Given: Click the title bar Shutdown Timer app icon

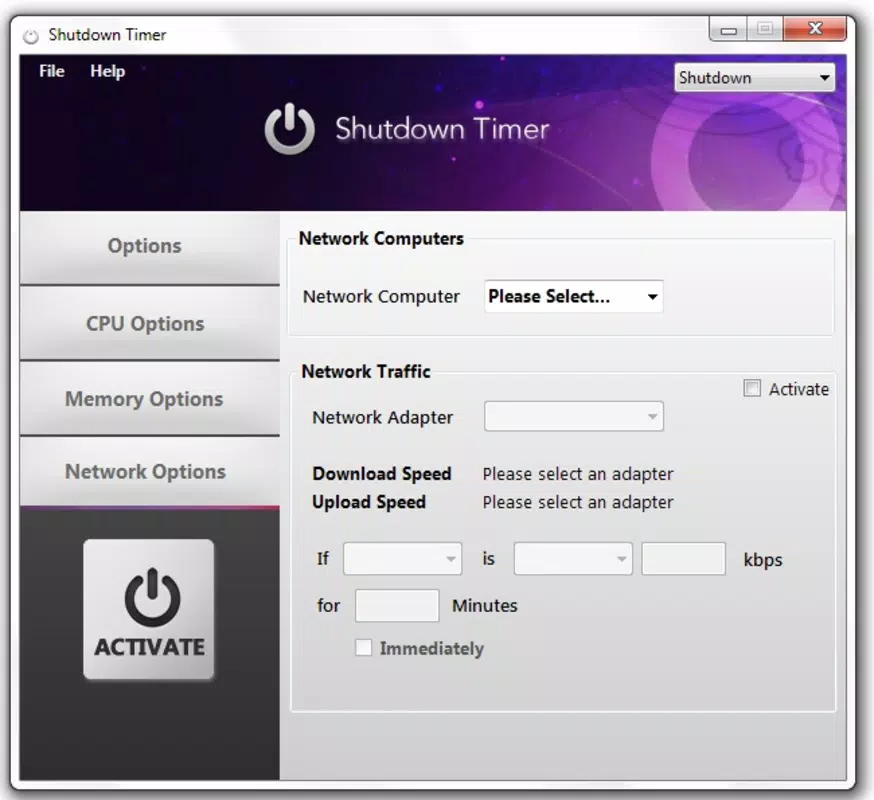Looking at the screenshot, I should (x=31, y=36).
